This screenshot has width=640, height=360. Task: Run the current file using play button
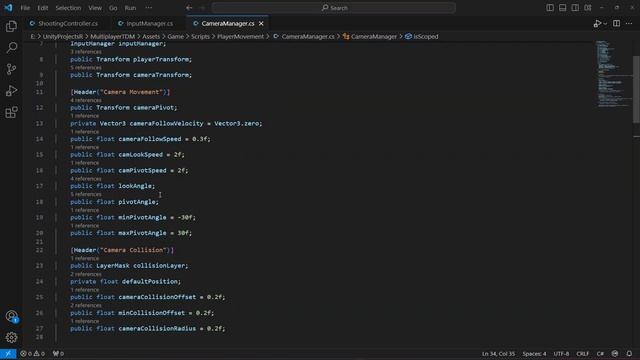tap(597, 24)
